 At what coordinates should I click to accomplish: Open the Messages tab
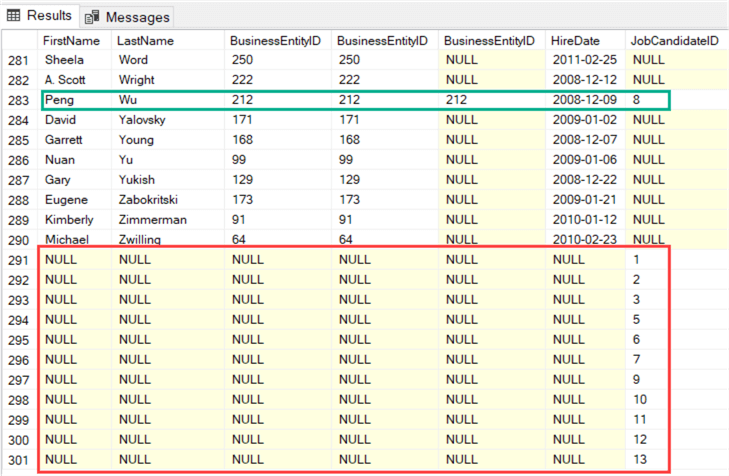127,17
